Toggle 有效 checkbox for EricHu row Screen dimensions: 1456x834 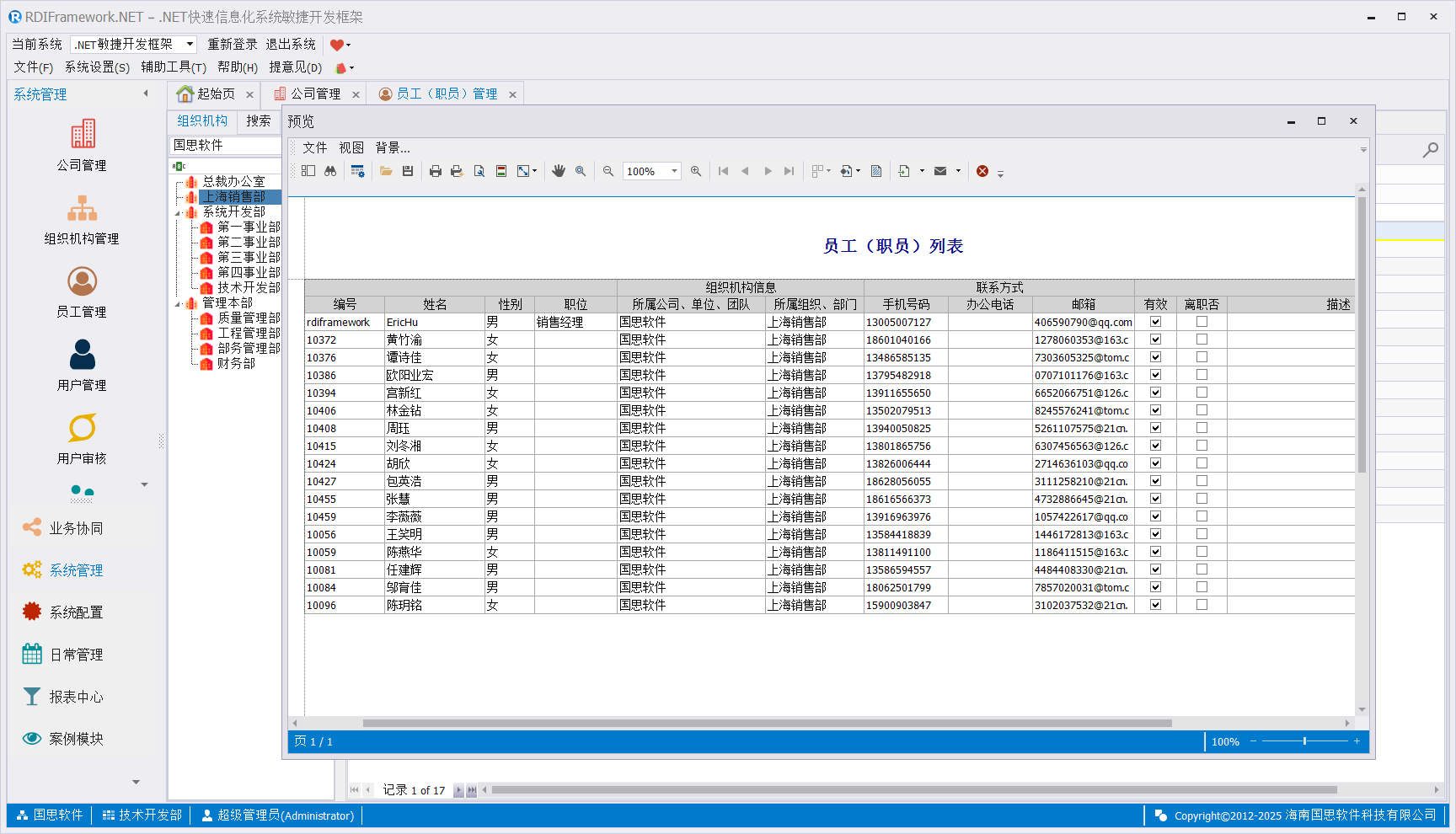point(1155,322)
